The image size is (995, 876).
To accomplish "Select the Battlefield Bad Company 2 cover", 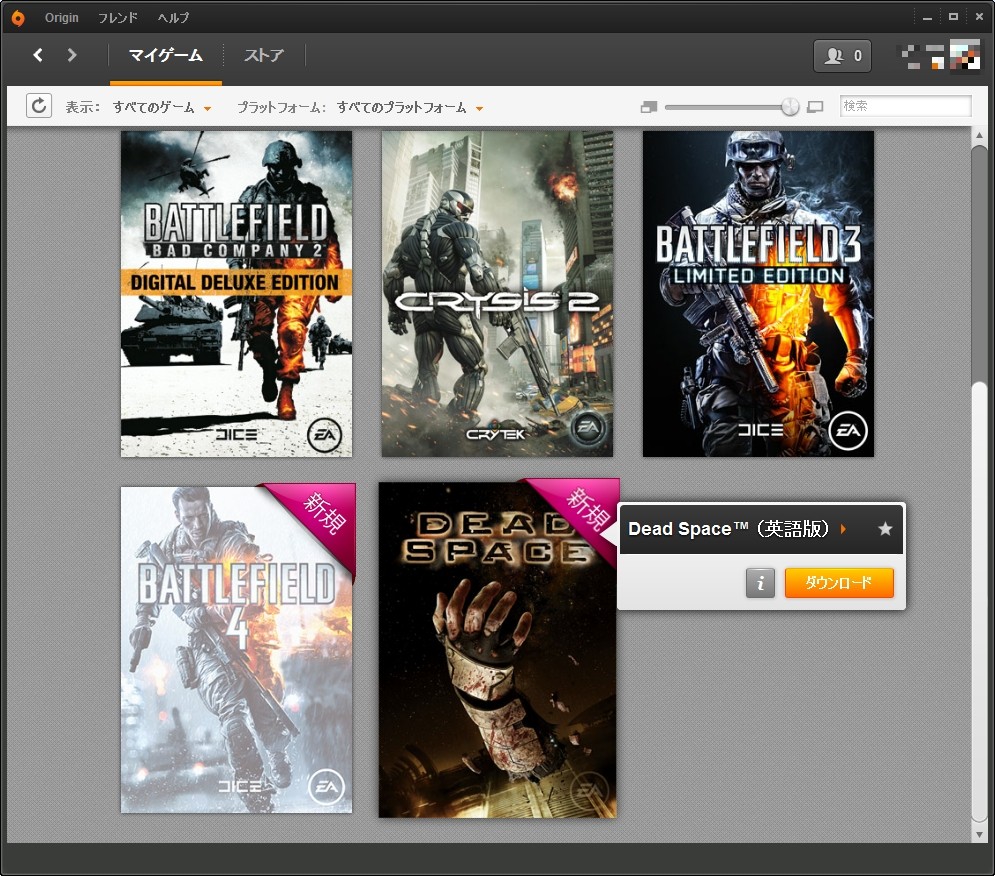I will 236,294.
